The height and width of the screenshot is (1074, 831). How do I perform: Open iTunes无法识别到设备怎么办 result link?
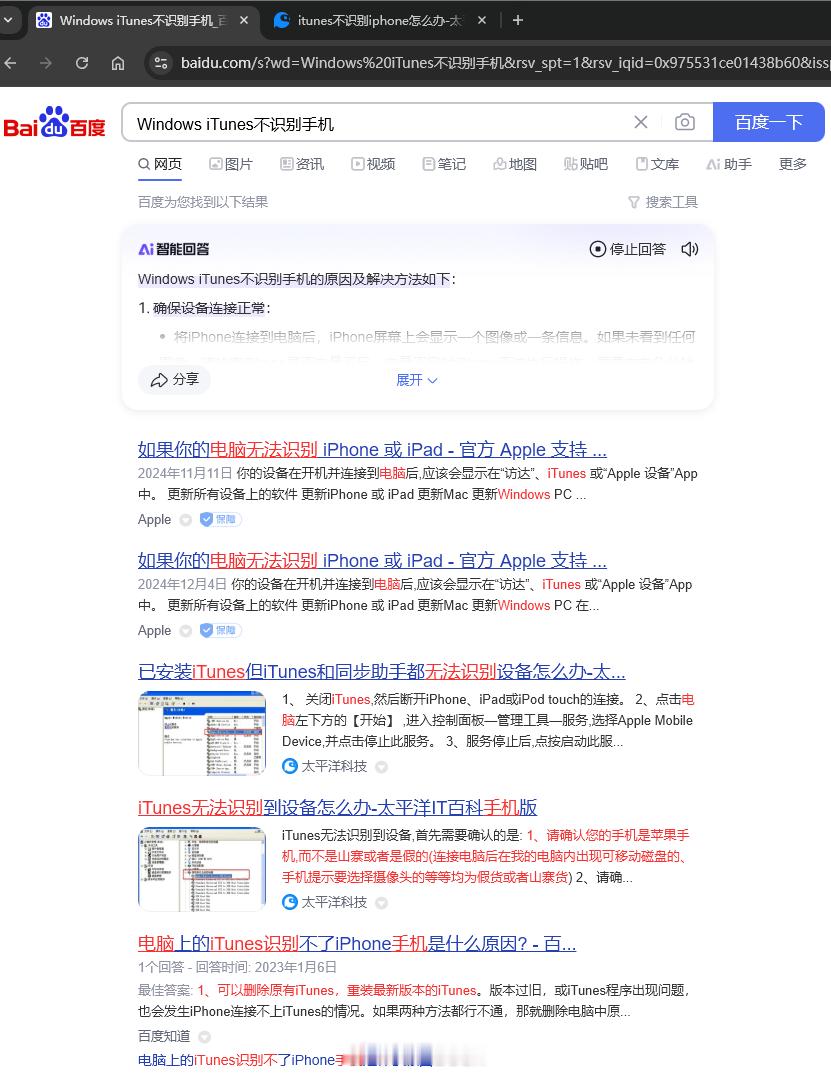337,808
